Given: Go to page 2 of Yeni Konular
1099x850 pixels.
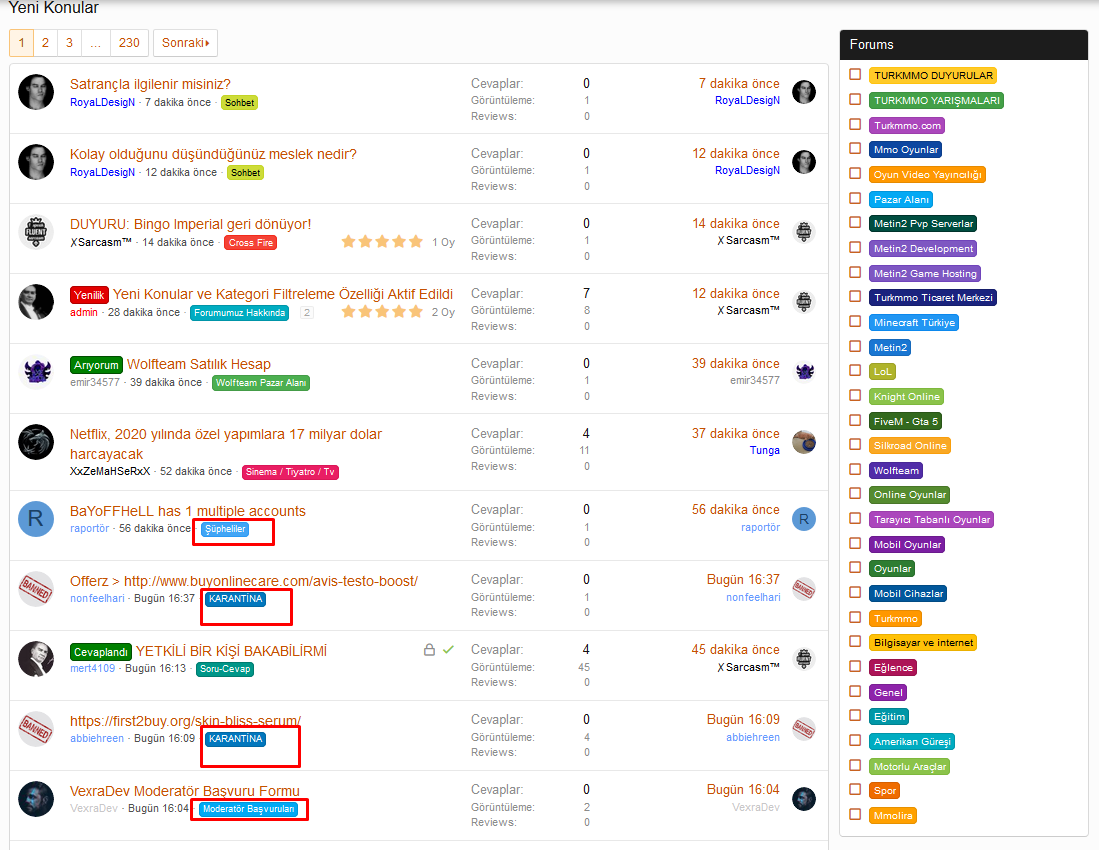Looking at the screenshot, I should click(46, 43).
